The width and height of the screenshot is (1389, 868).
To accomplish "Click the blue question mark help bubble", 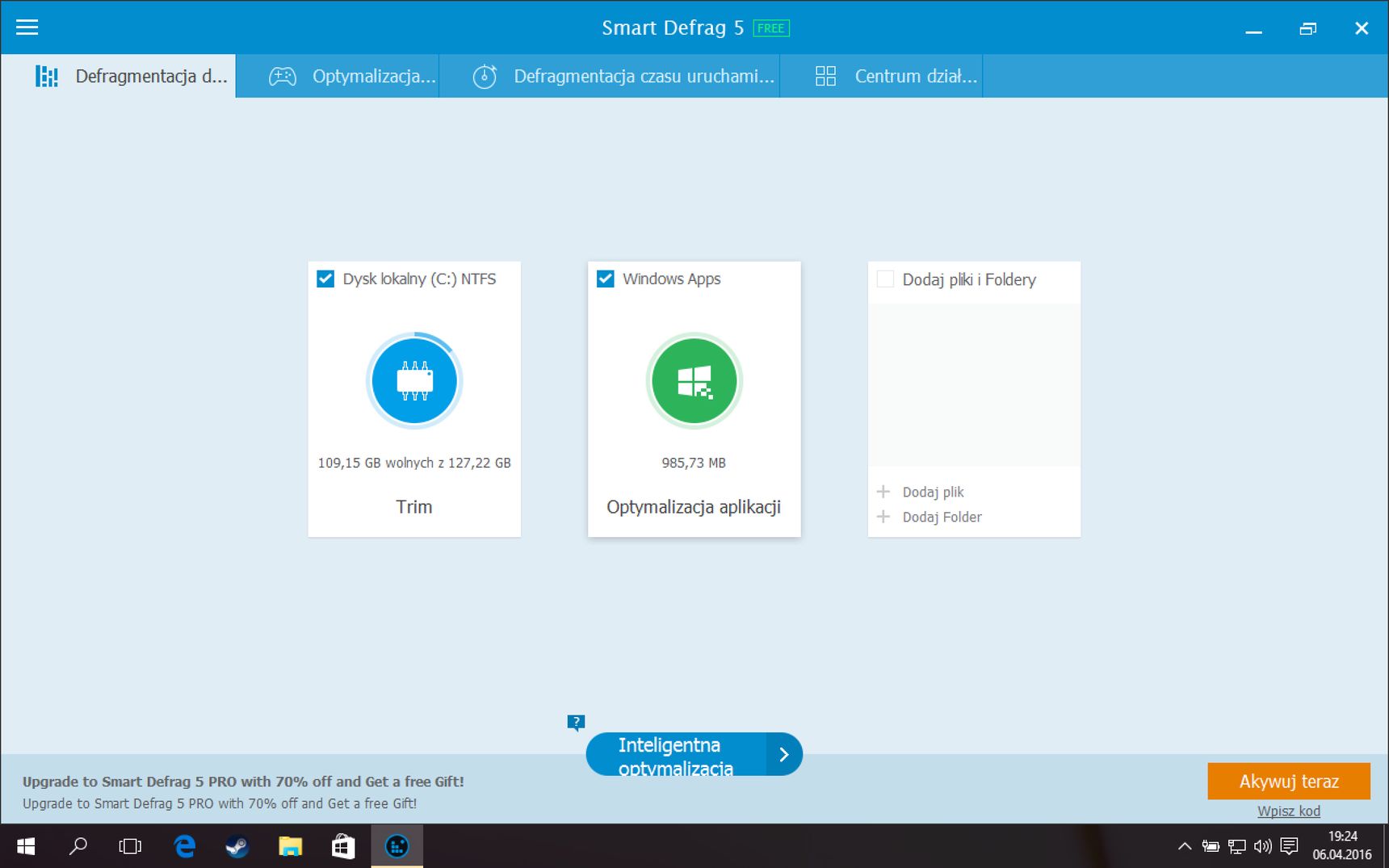I will [x=576, y=722].
